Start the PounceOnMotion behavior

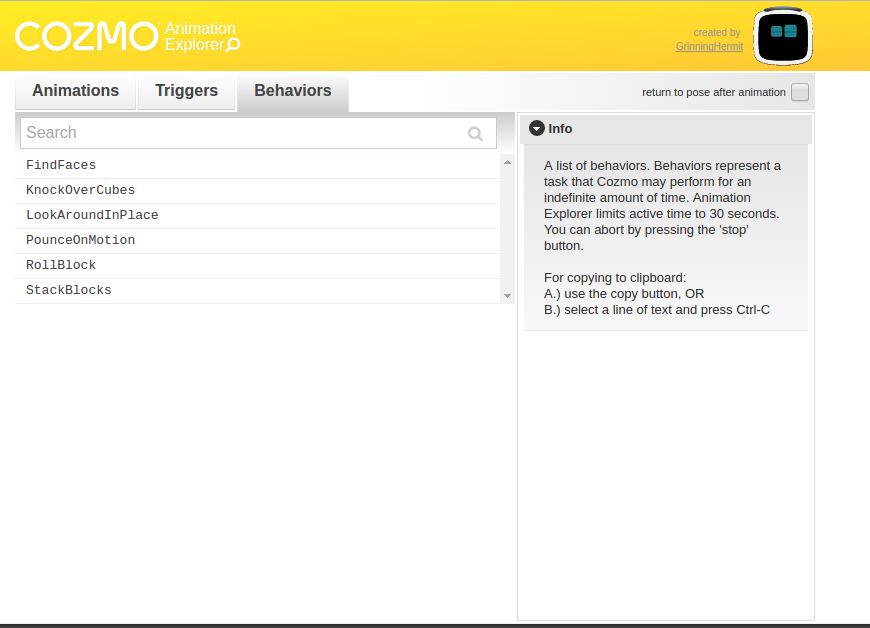[80, 240]
